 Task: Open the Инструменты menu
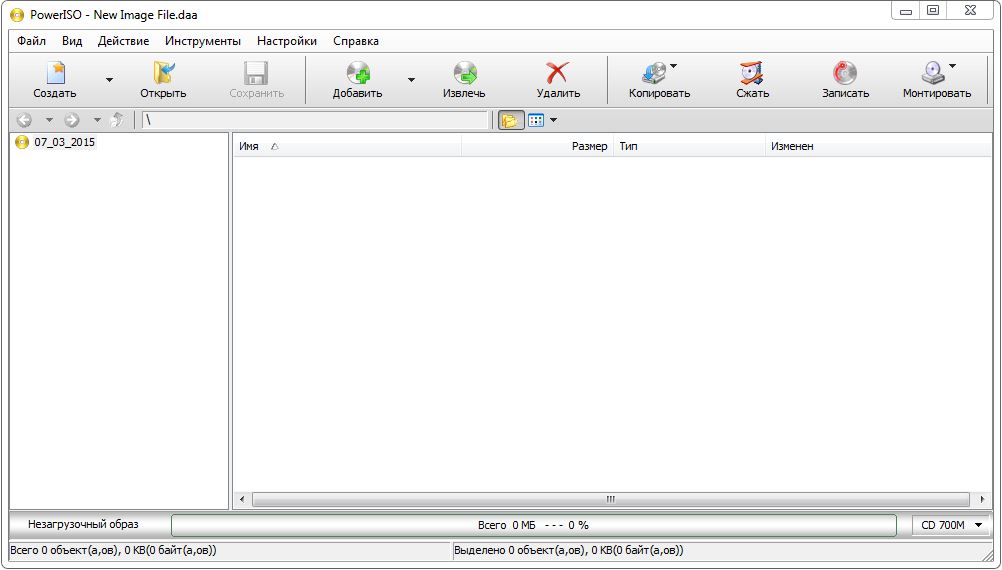point(203,41)
